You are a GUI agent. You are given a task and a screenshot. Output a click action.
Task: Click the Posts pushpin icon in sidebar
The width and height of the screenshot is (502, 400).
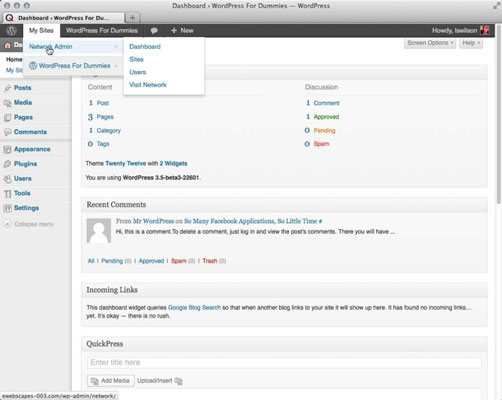pyautogui.click(x=7, y=88)
